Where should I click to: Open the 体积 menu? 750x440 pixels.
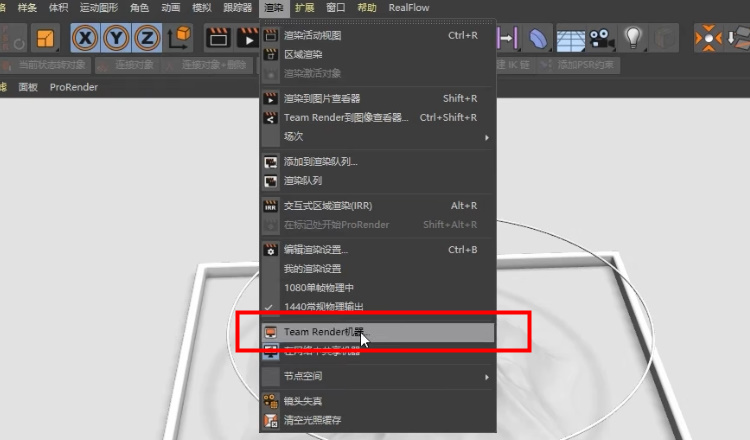tap(58, 8)
